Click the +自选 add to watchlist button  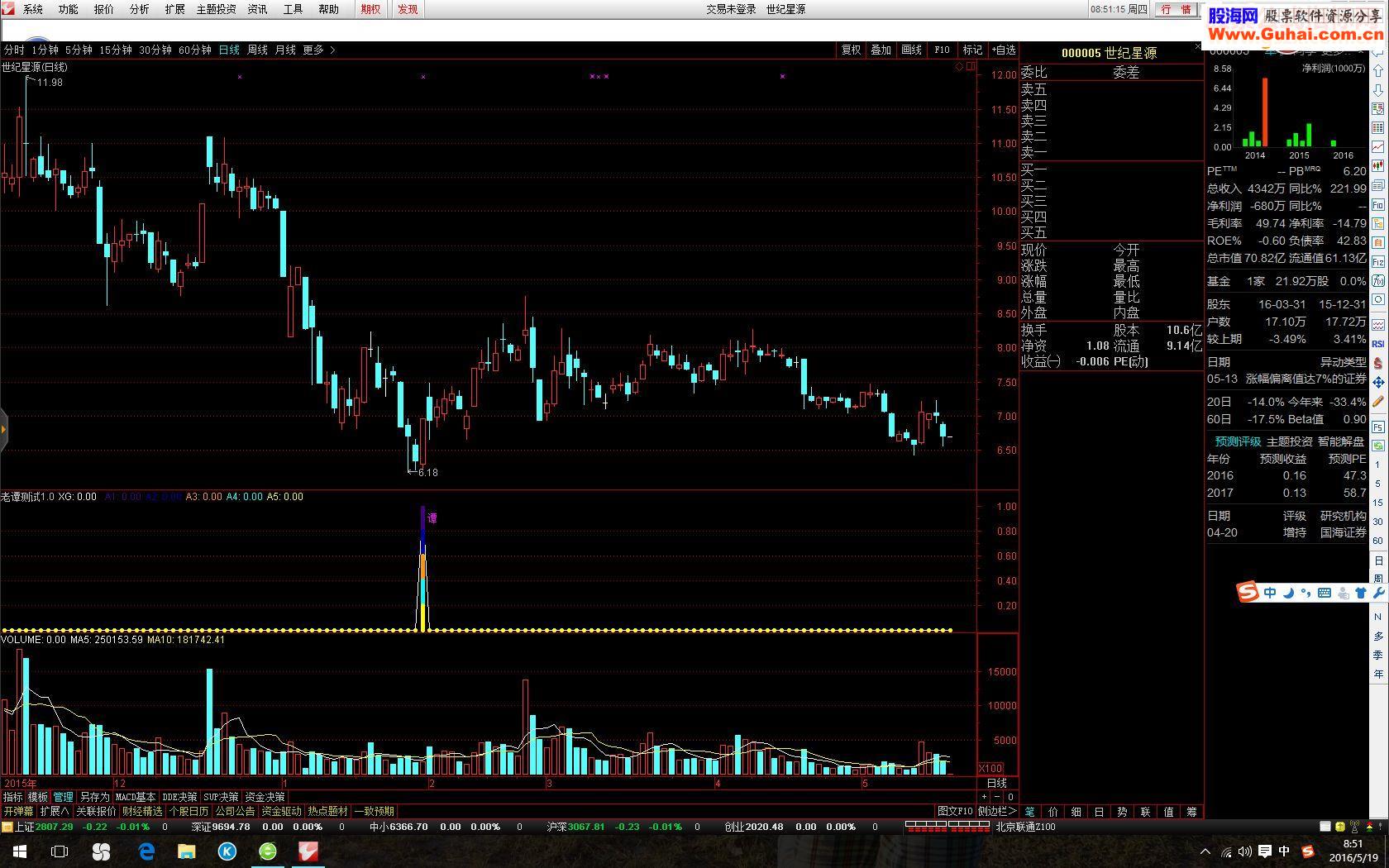(x=1004, y=50)
